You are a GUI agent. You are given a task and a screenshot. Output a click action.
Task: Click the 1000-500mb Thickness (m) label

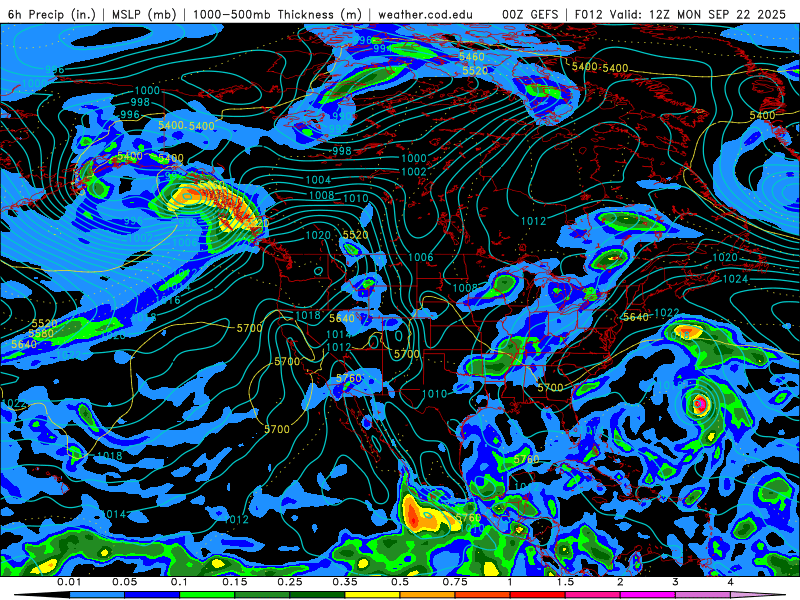click(278, 14)
